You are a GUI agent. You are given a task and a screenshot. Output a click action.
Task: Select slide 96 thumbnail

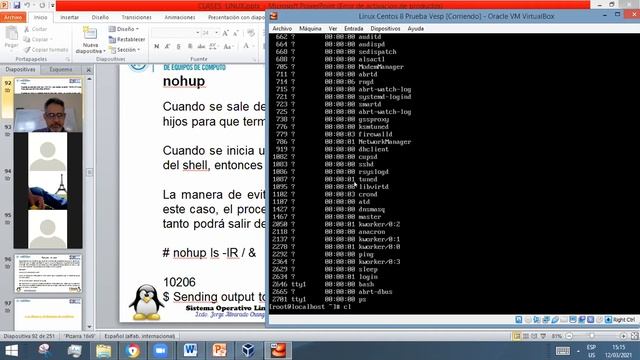click(x=48, y=273)
